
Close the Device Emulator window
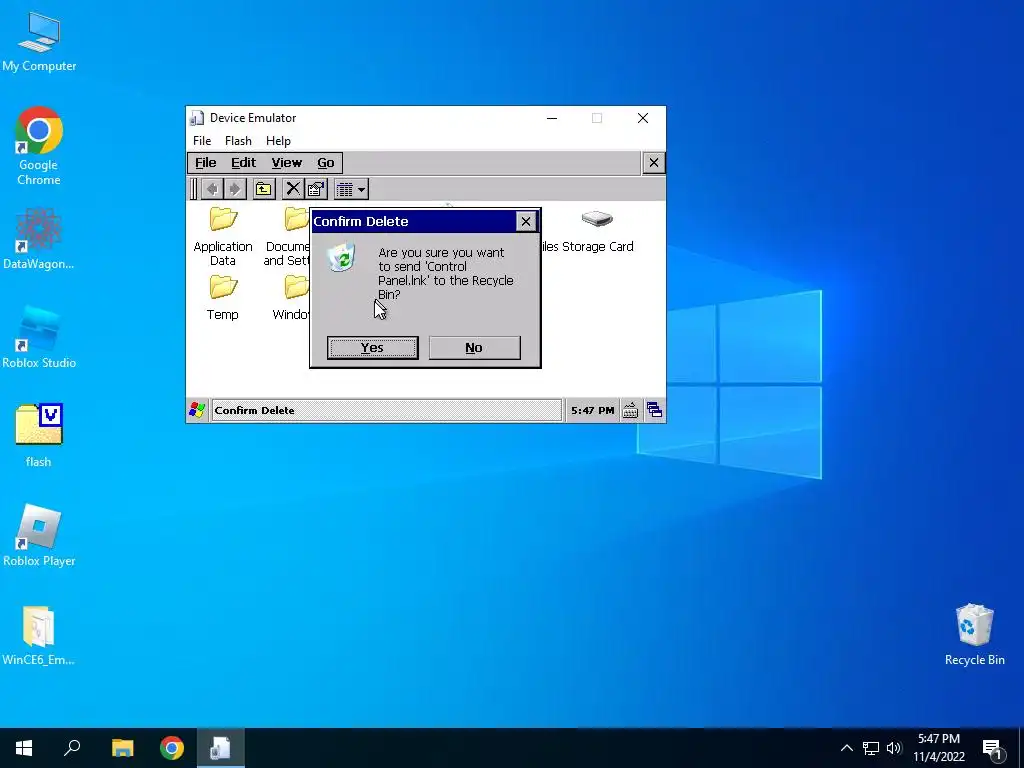point(643,118)
